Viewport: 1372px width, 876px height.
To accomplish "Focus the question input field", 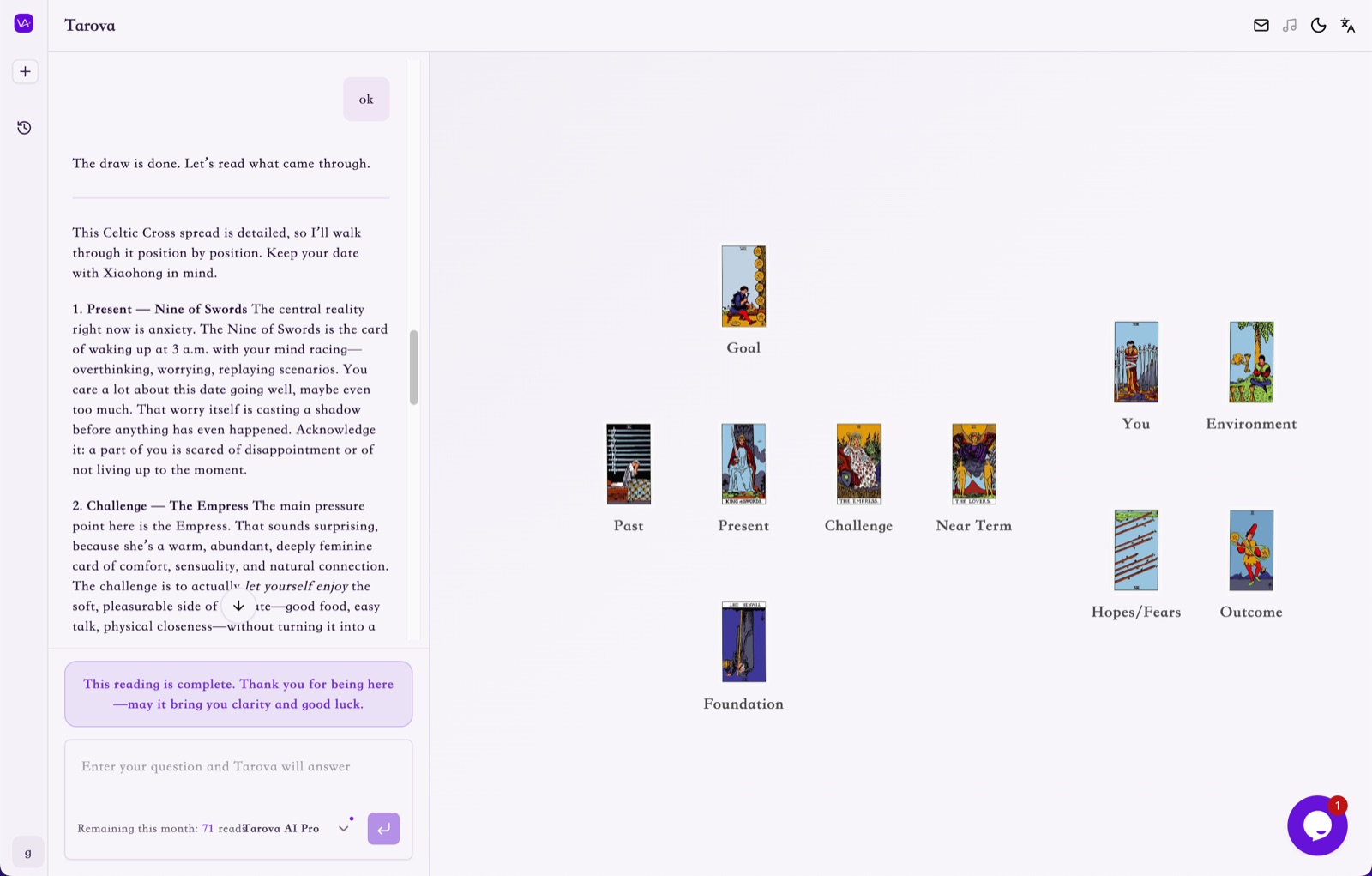I will click(238, 767).
